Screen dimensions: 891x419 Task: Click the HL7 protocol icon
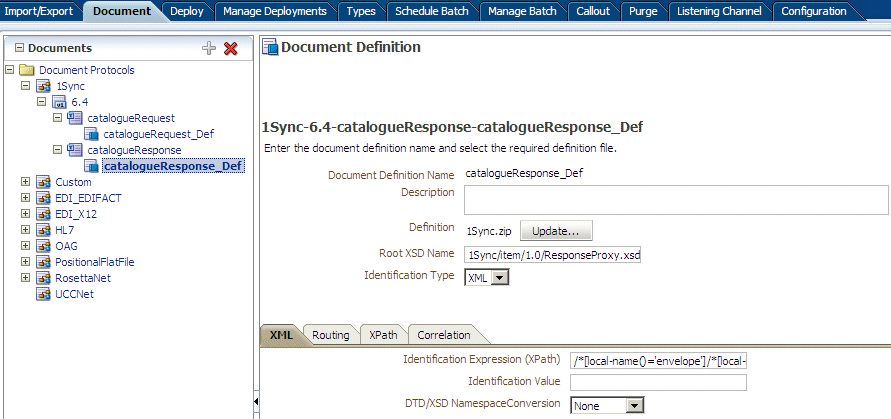(43, 230)
